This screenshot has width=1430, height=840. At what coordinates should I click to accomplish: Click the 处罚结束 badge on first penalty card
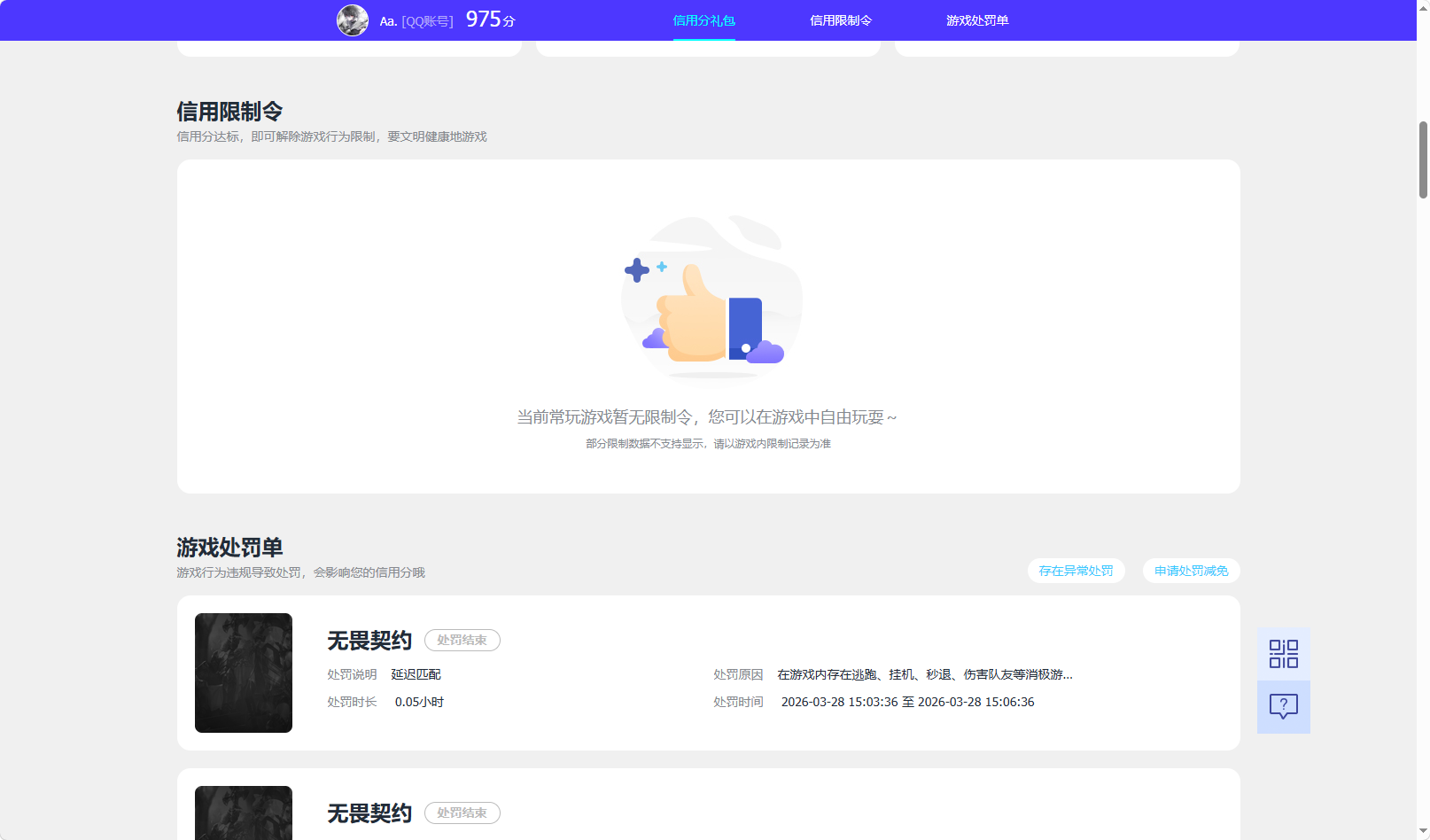pos(462,640)
